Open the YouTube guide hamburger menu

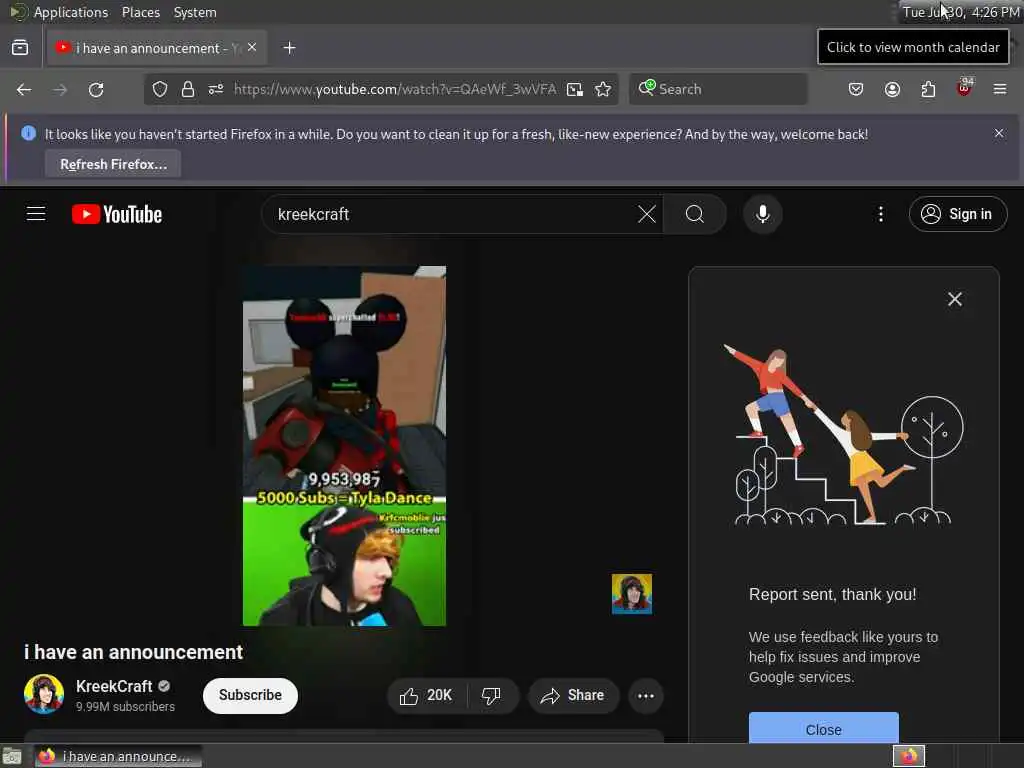pyautogui.click(x=36, y=214)
